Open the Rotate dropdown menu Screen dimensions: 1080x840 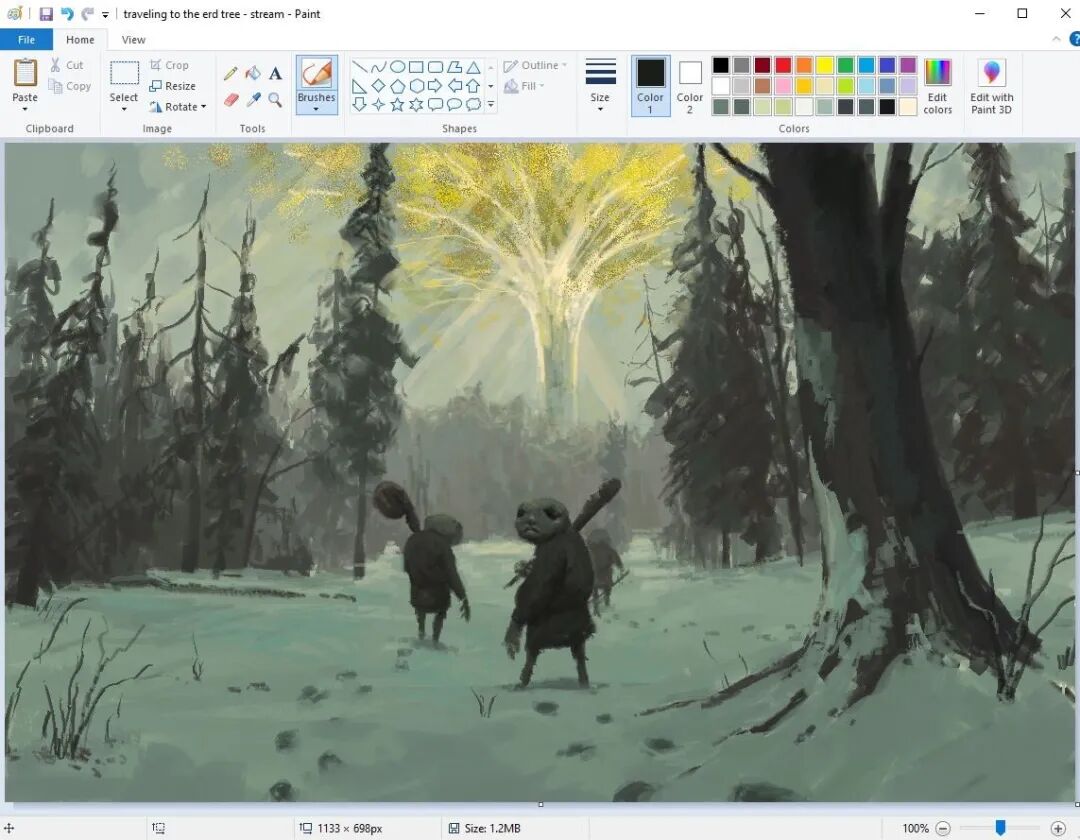tap(178, 107)
